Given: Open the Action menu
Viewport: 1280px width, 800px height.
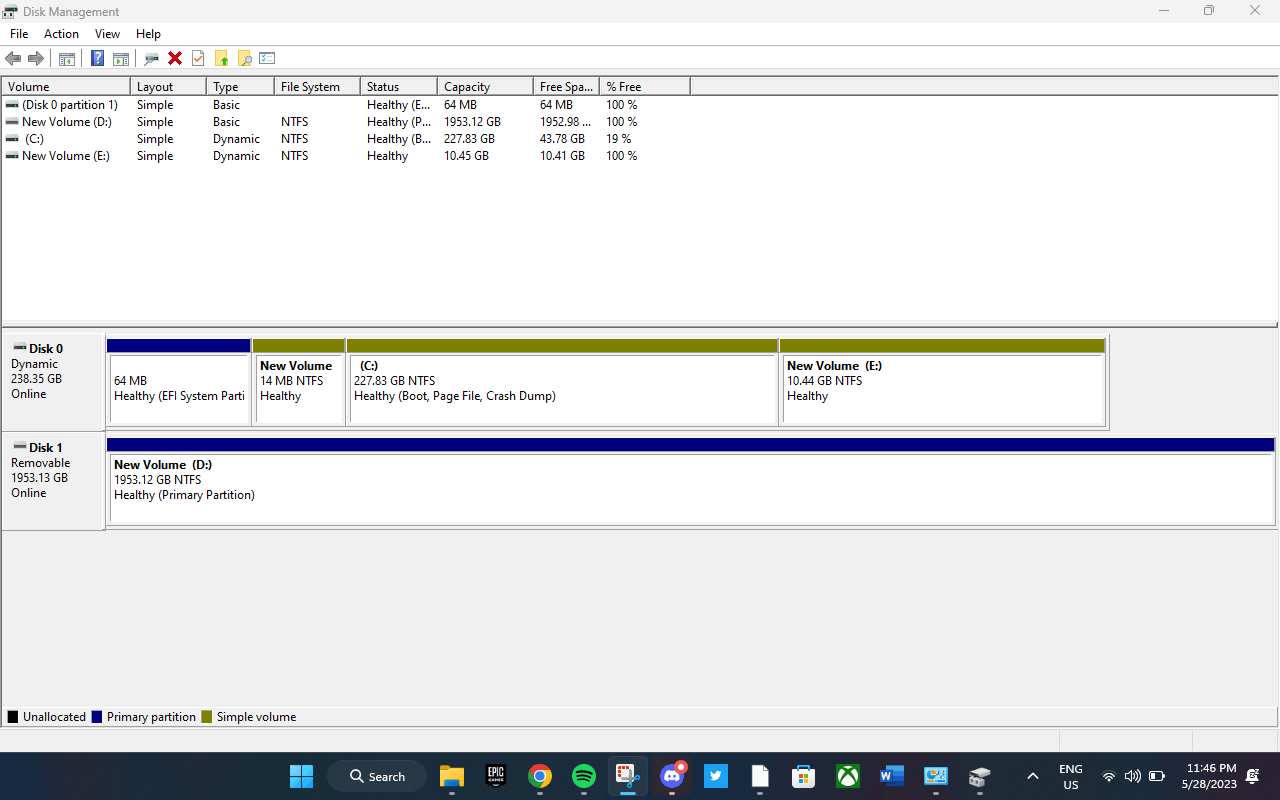Looking at the screenshot, I should click(x=61, y=33).
